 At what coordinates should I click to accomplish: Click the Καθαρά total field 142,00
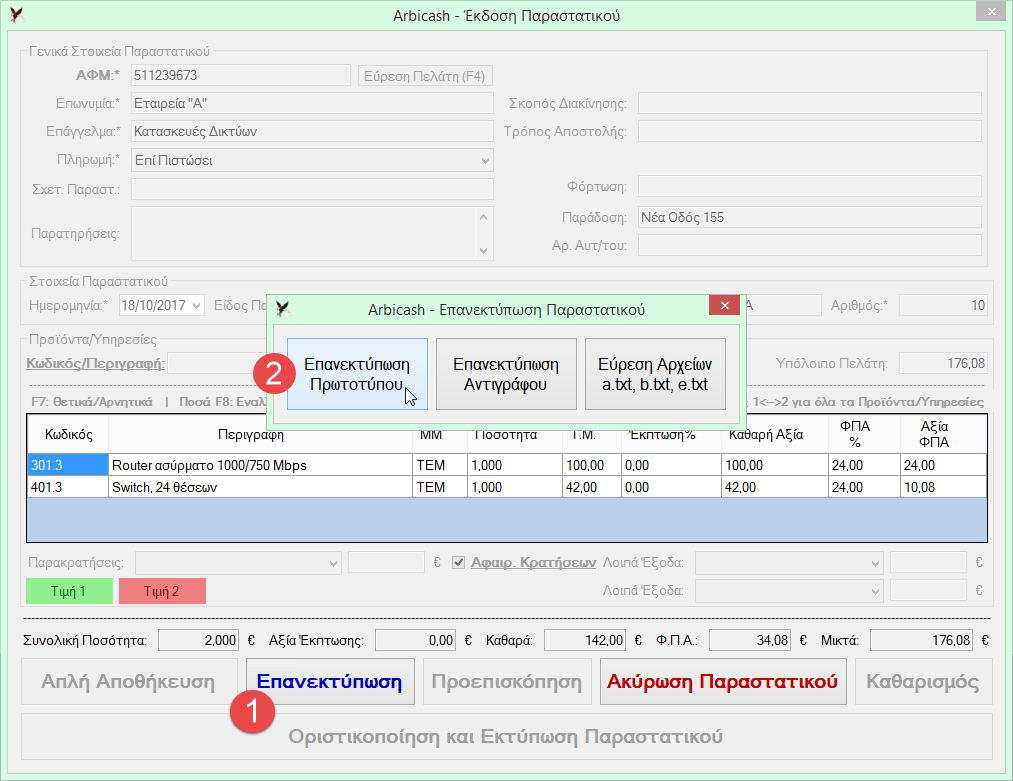[x=585, y=640]
